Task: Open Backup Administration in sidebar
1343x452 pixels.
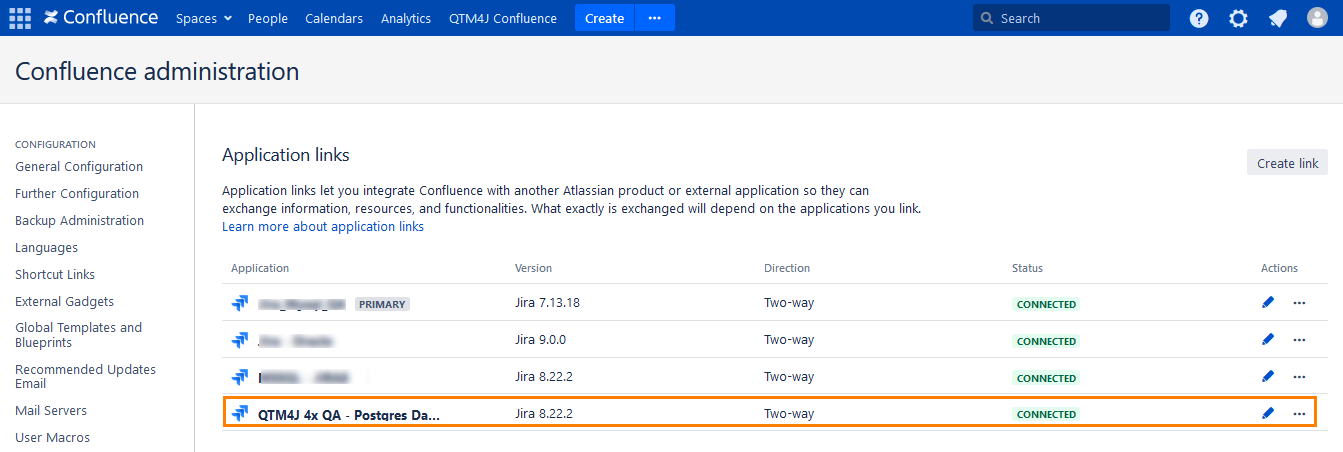Action: (79, 221)
